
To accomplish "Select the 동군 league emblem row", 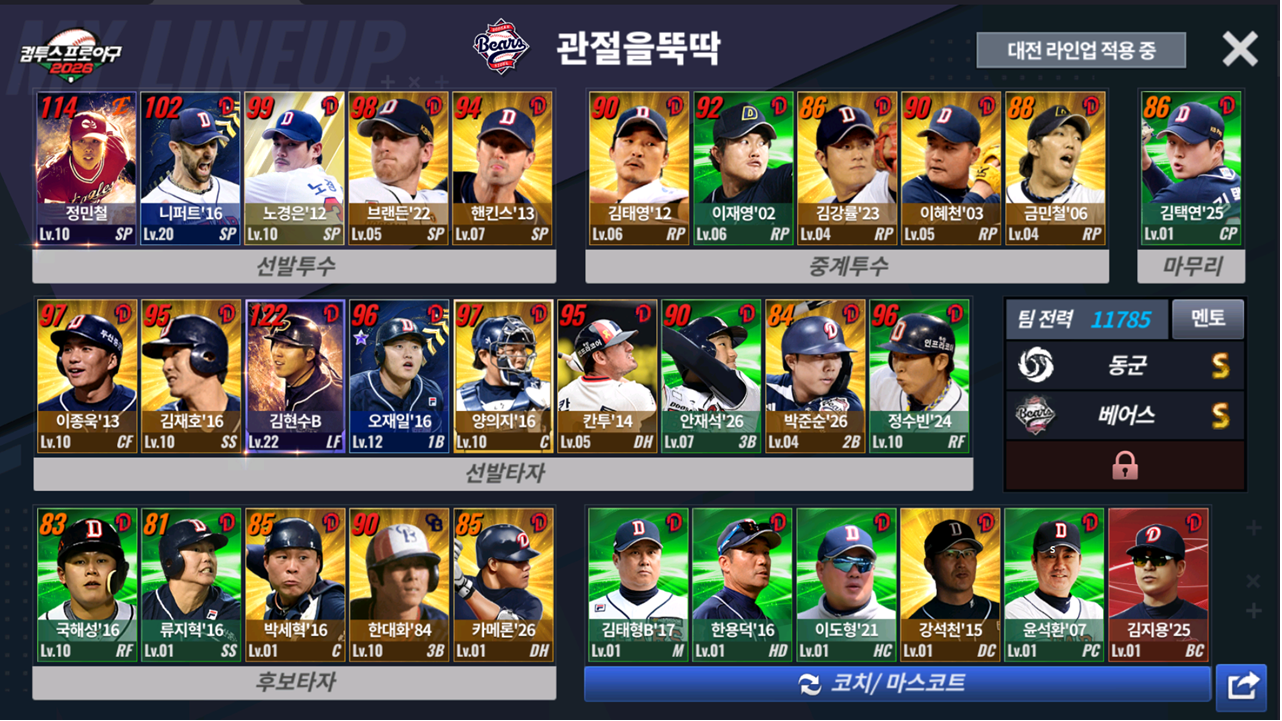I will point(1125,365).
